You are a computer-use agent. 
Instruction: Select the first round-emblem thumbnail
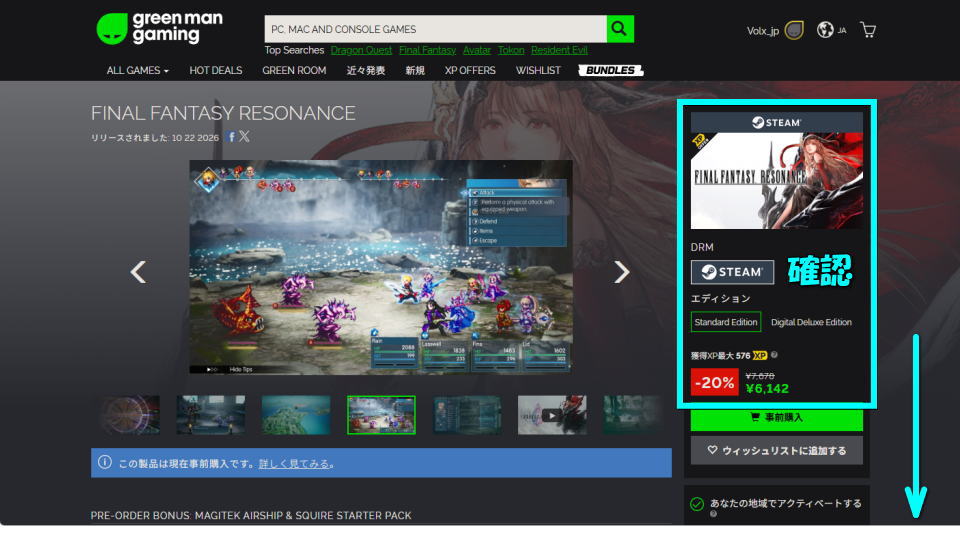130,414
